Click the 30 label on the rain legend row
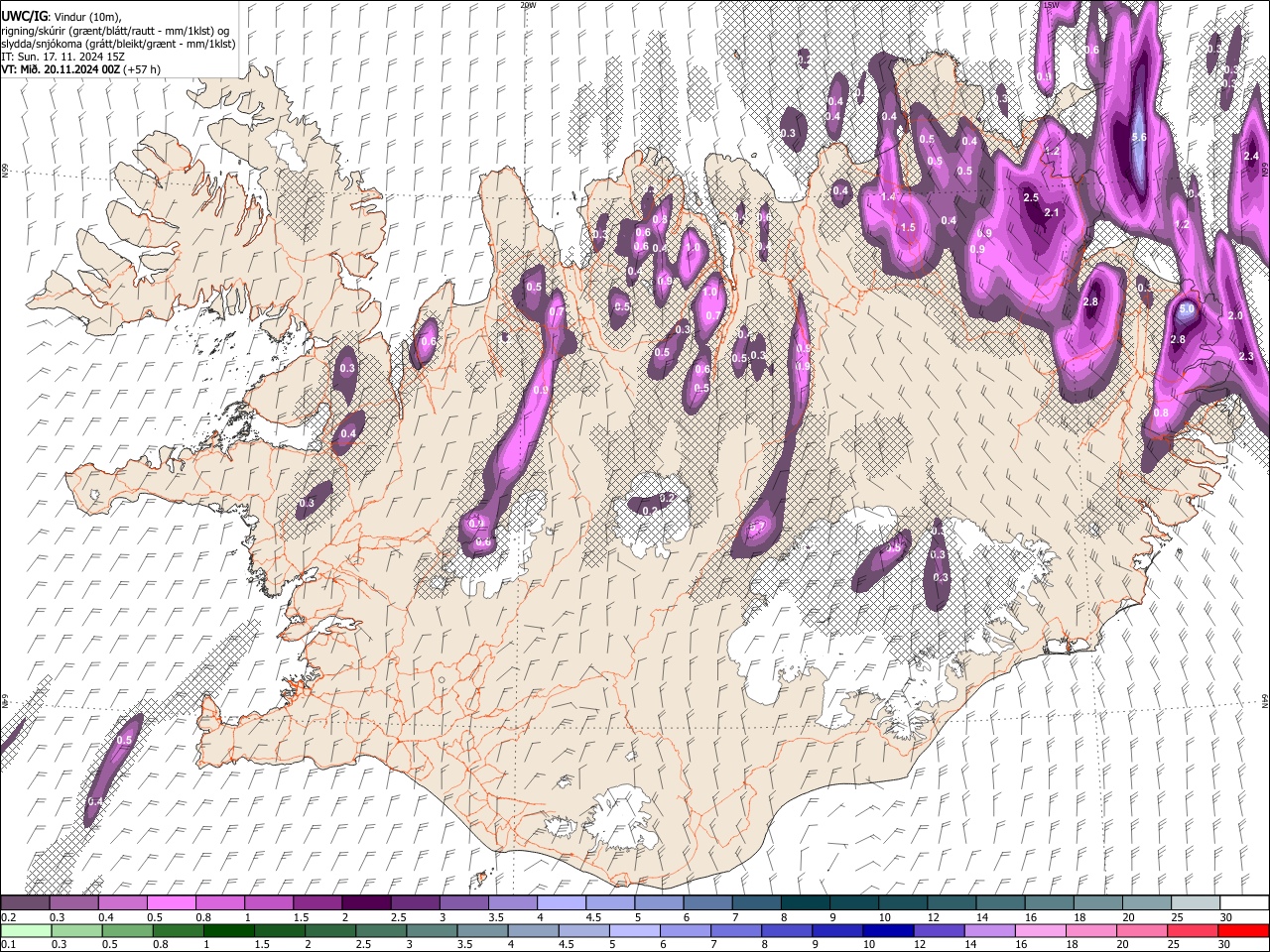The image size is (1270, 952). pos(1224,944)
